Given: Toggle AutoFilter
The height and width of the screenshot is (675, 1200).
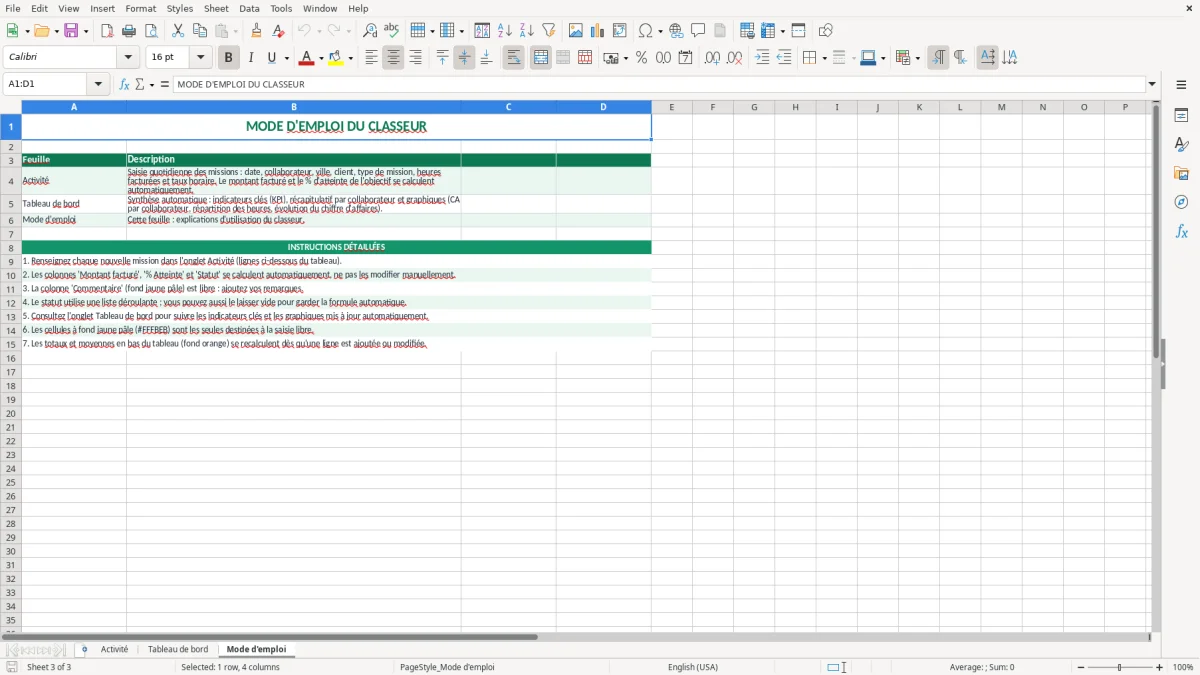Looking at the screenshot, I should (549, 31).
